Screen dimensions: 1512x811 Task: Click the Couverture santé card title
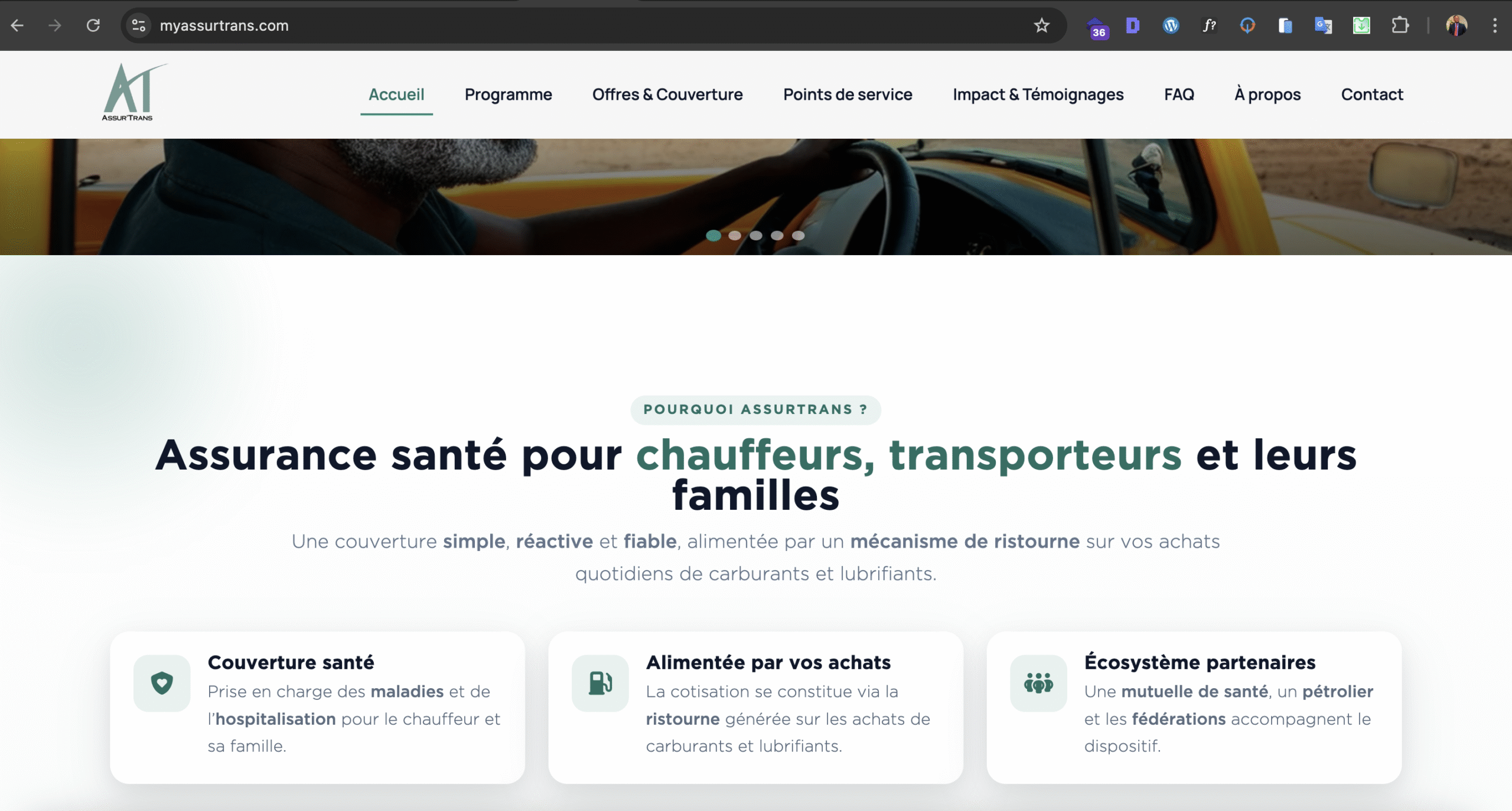tap(291, 663)
